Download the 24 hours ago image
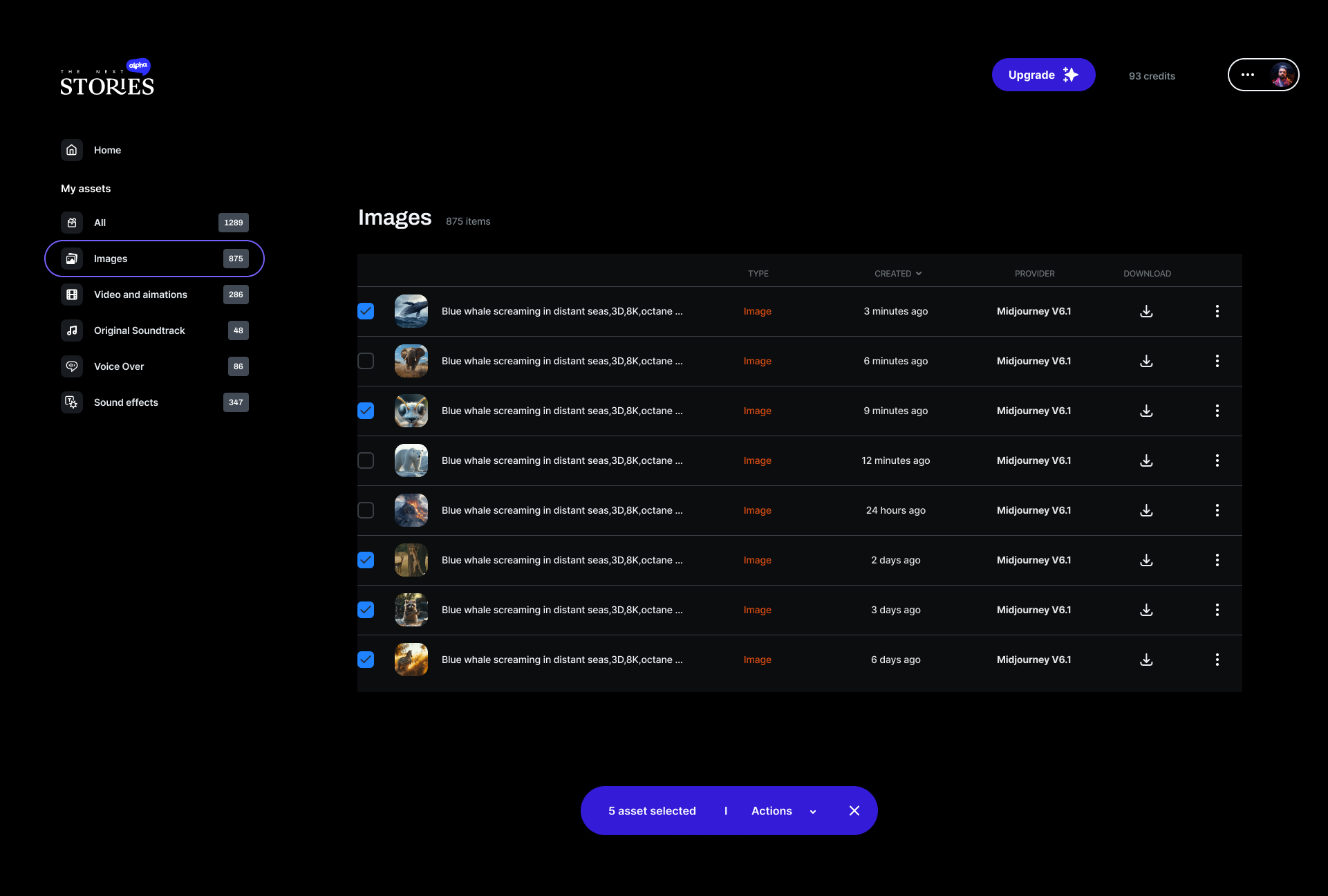 point(1146,510)
